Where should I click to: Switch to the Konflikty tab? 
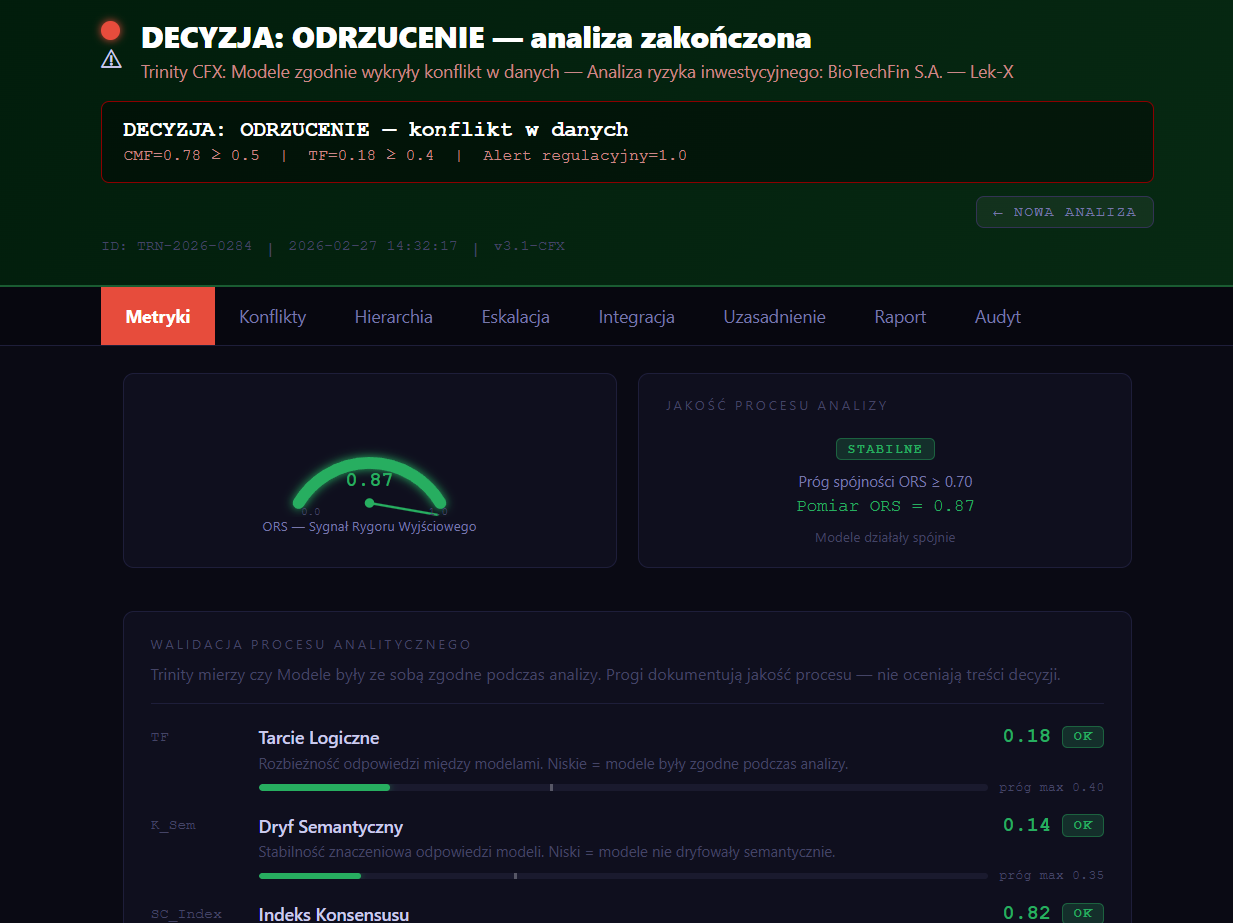[x=272, y=317]
